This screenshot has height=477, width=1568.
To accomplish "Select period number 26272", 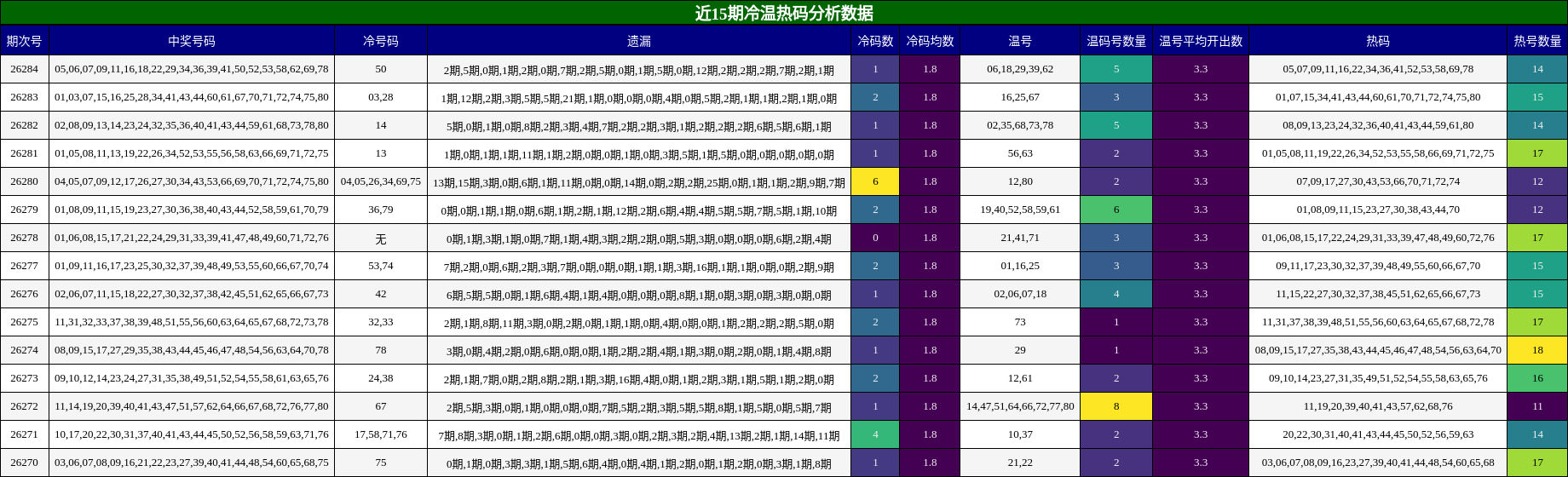I will pyautogui.click(x=24, y=406).
